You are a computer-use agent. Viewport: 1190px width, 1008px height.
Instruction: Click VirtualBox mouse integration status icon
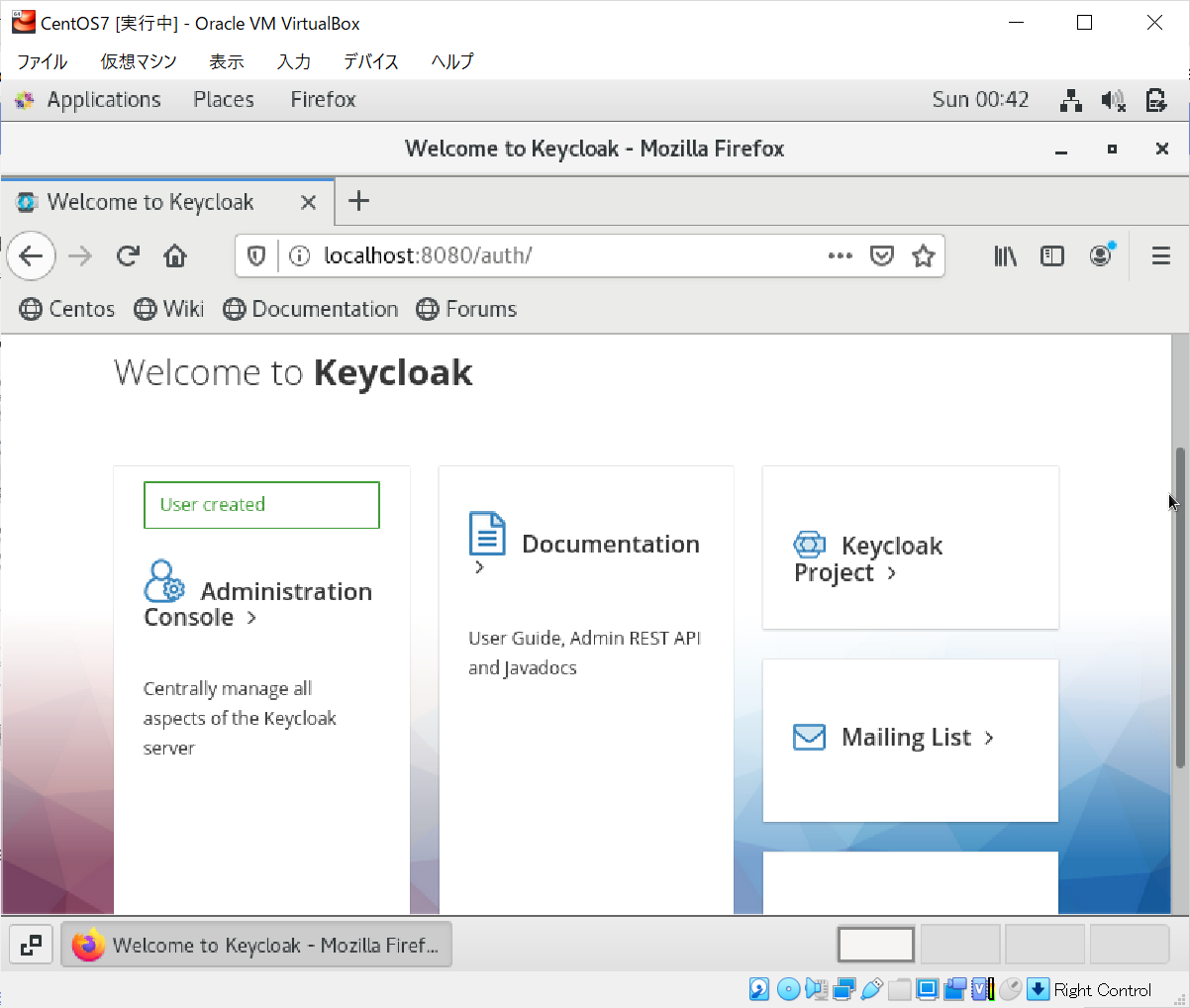[1011, 989]
